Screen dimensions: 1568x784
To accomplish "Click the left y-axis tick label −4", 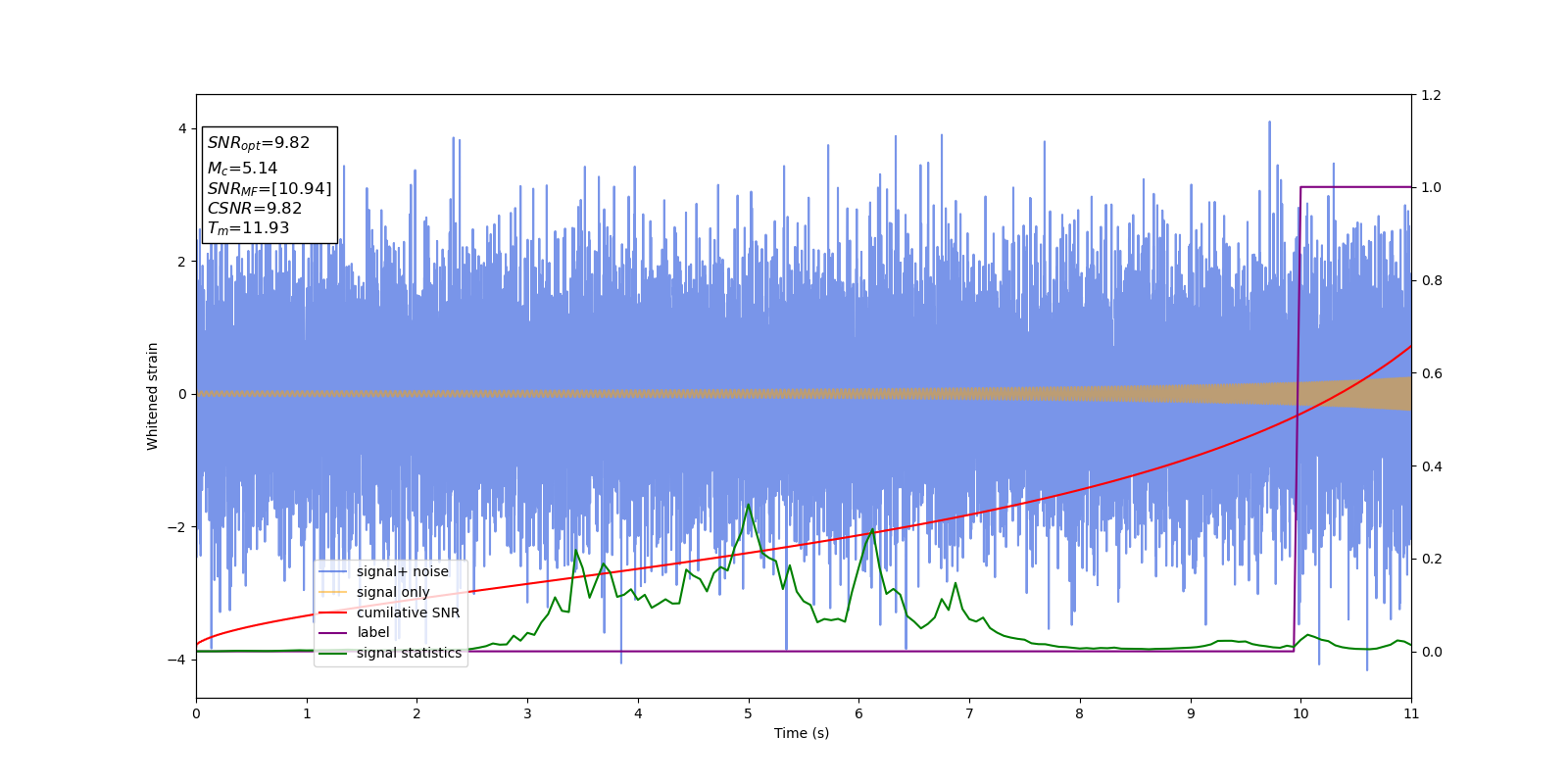I will pos(177,660).
